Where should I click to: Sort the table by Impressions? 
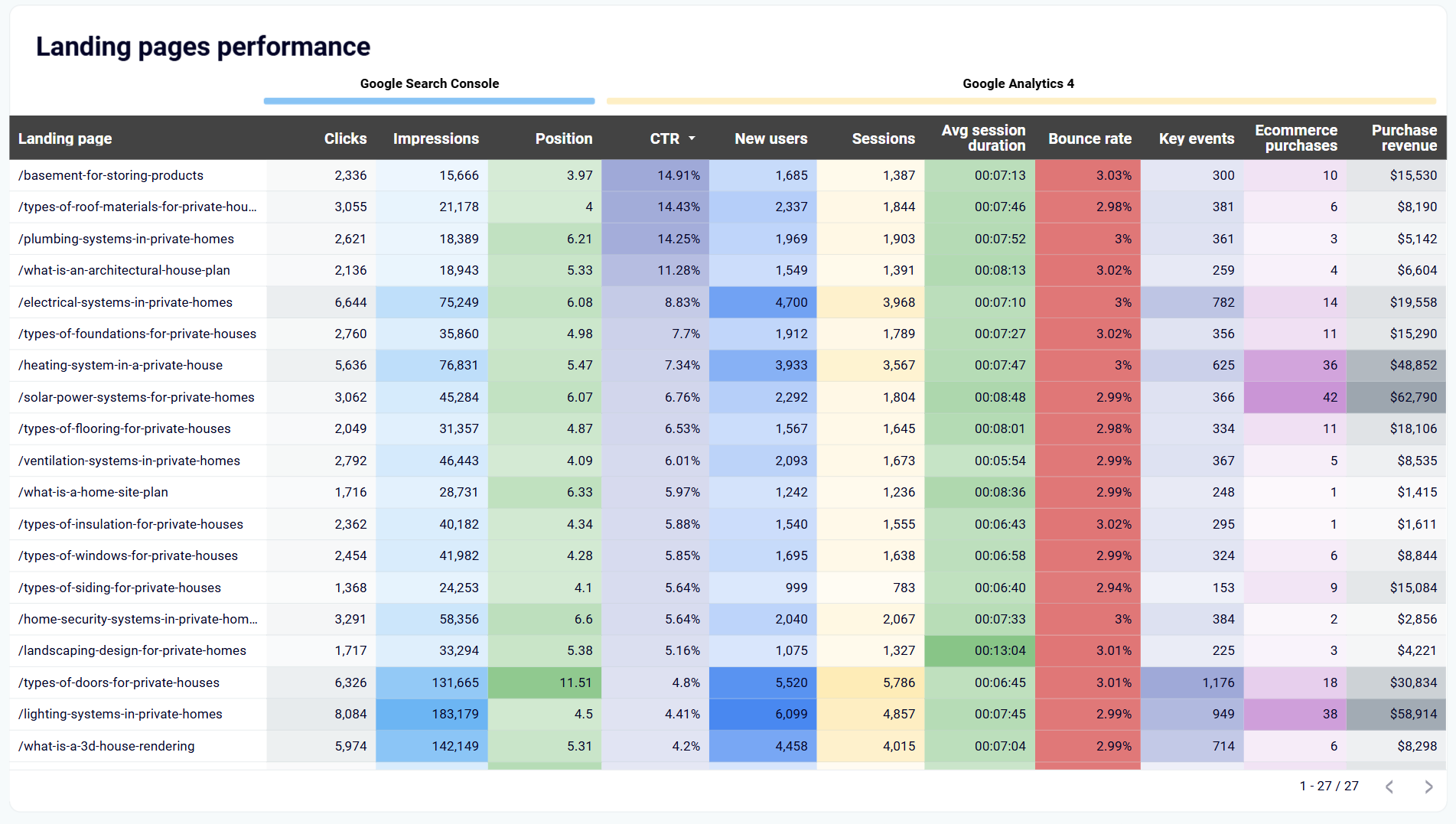[x=435, y=138]
